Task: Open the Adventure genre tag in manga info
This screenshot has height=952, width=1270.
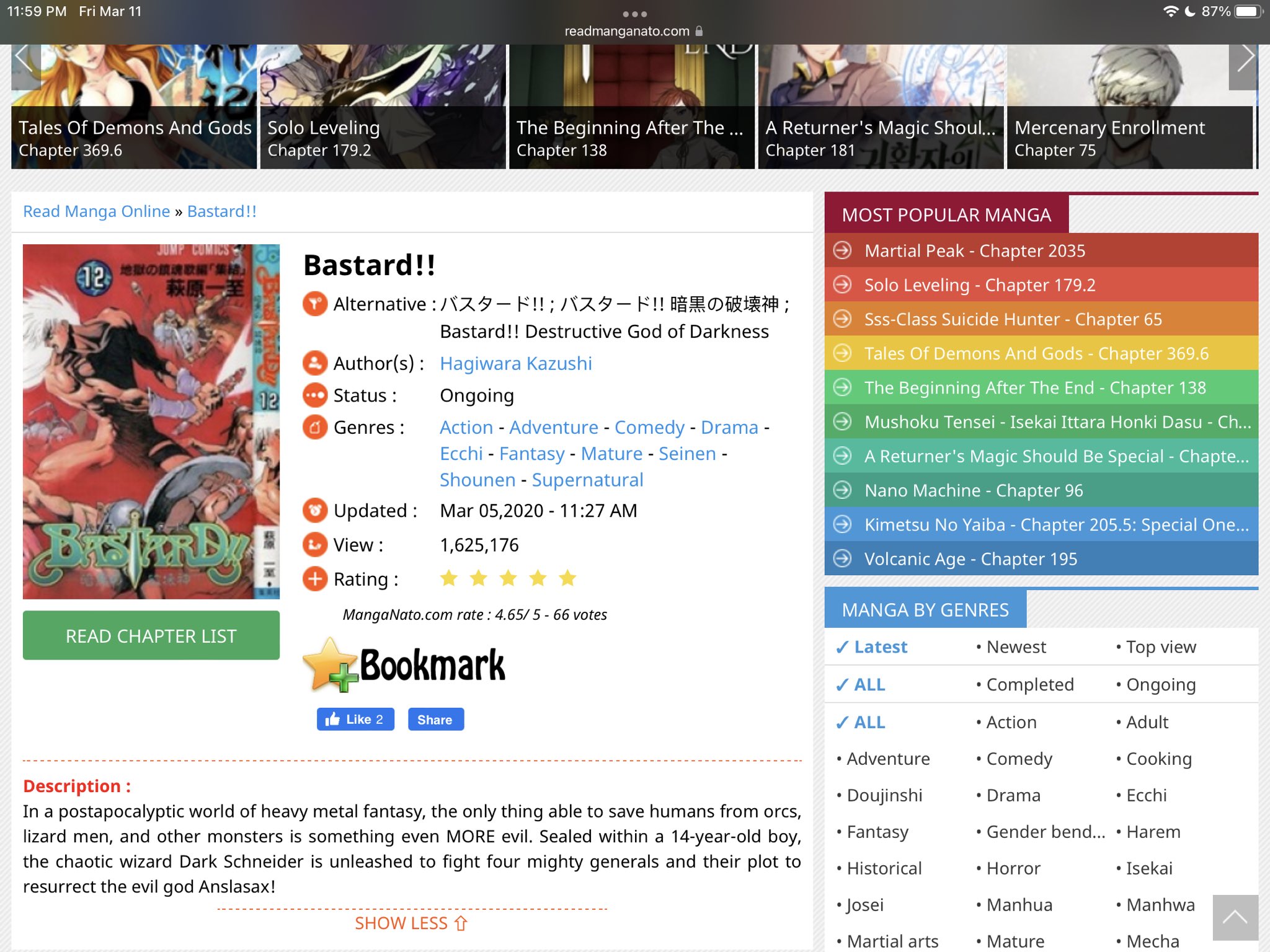Action: [554, 427]
